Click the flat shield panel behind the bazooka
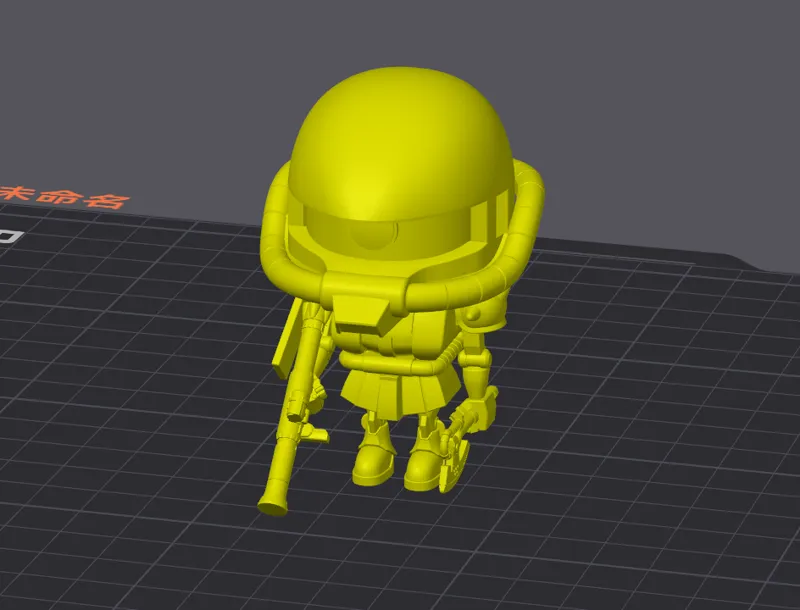Viewport: 800px width, 610px height. [287, 339]
